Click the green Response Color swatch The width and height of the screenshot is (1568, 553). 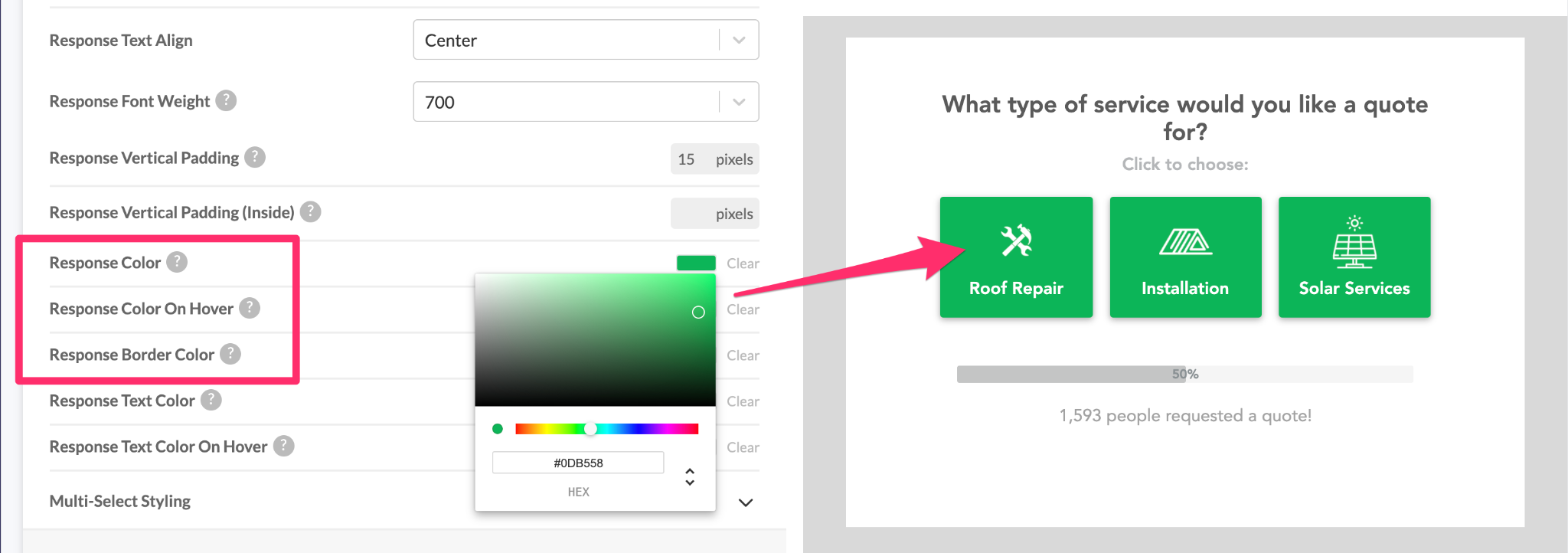coord(696,263)
